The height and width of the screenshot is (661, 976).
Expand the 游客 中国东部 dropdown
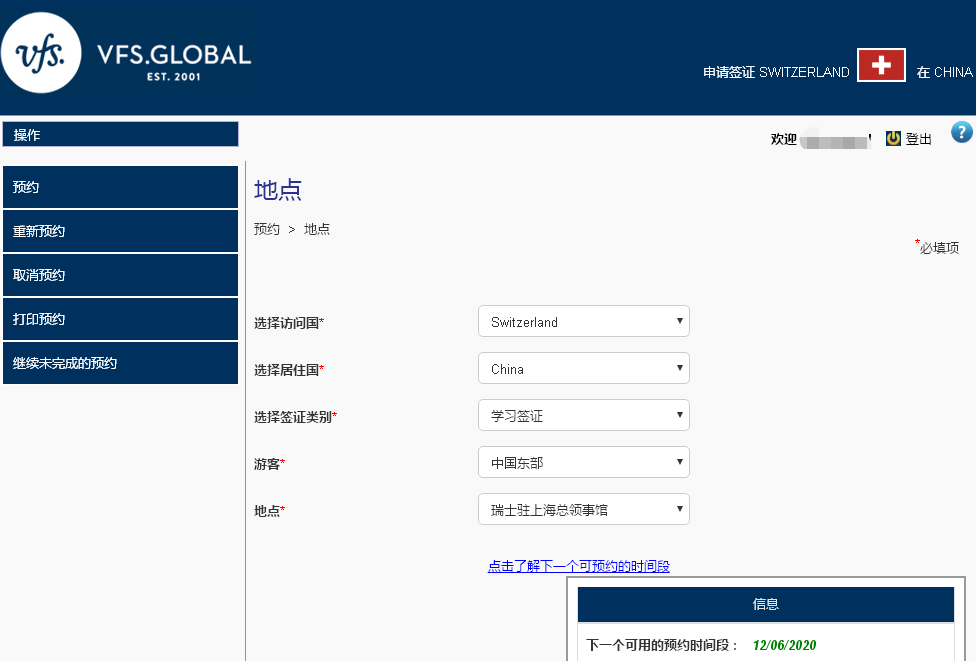(x=584, y=462)
